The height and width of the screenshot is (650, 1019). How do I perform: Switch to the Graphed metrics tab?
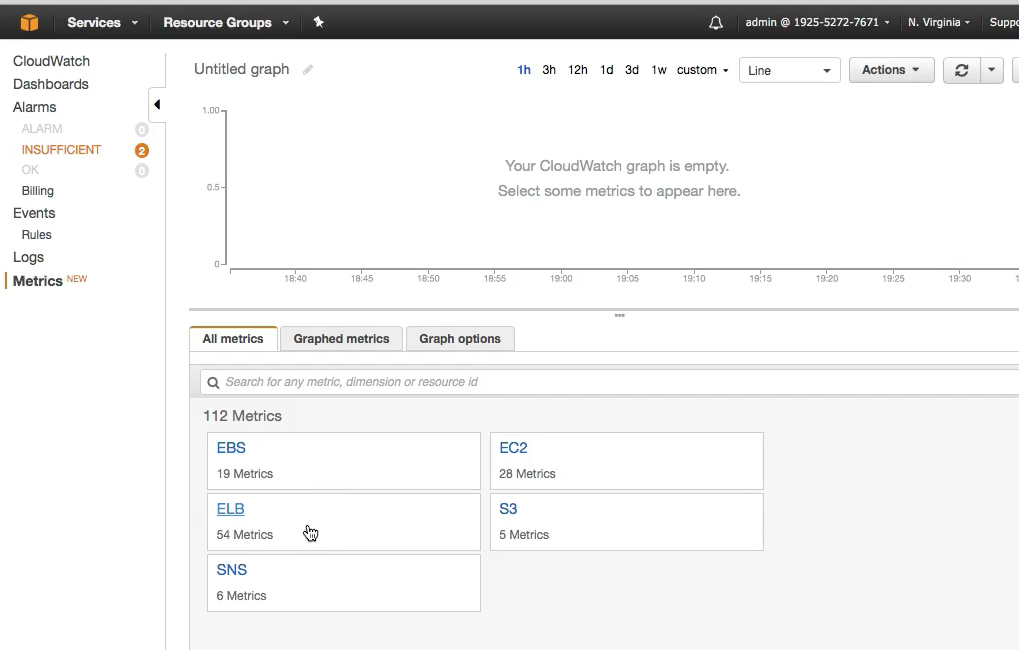[341, 339]
